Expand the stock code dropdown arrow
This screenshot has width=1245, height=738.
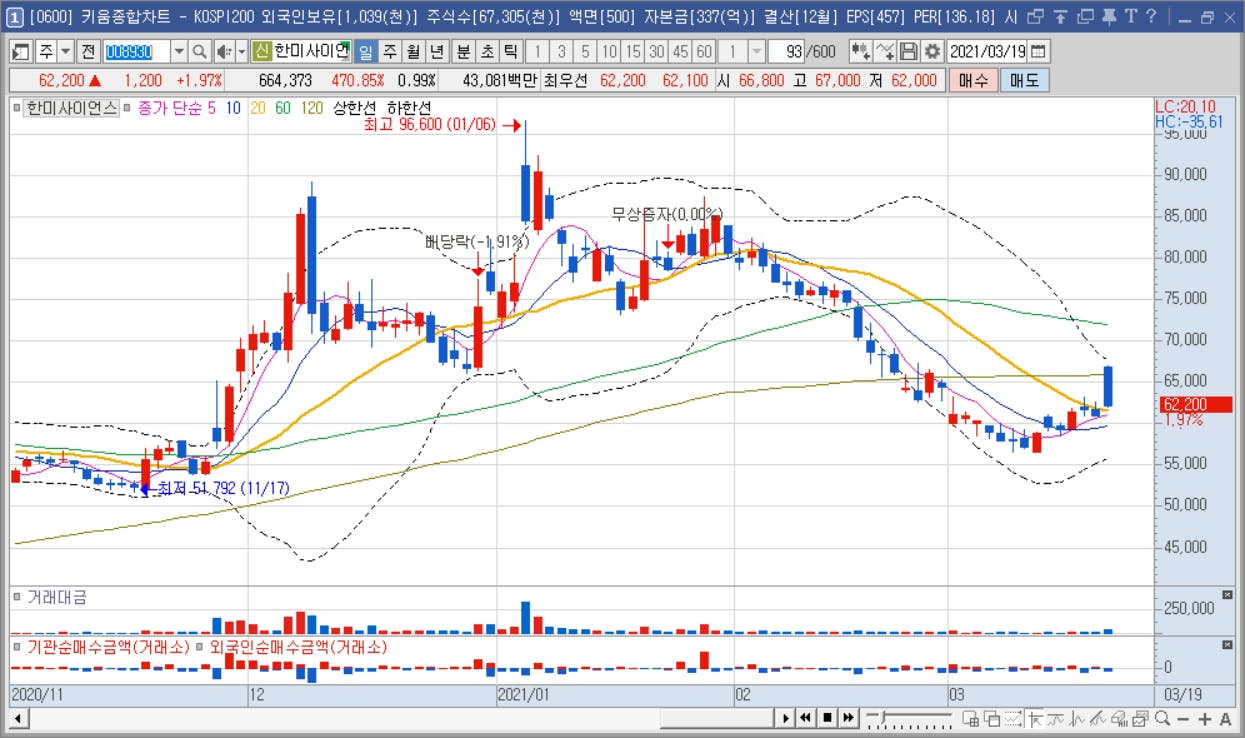click(x=179, y=52)
